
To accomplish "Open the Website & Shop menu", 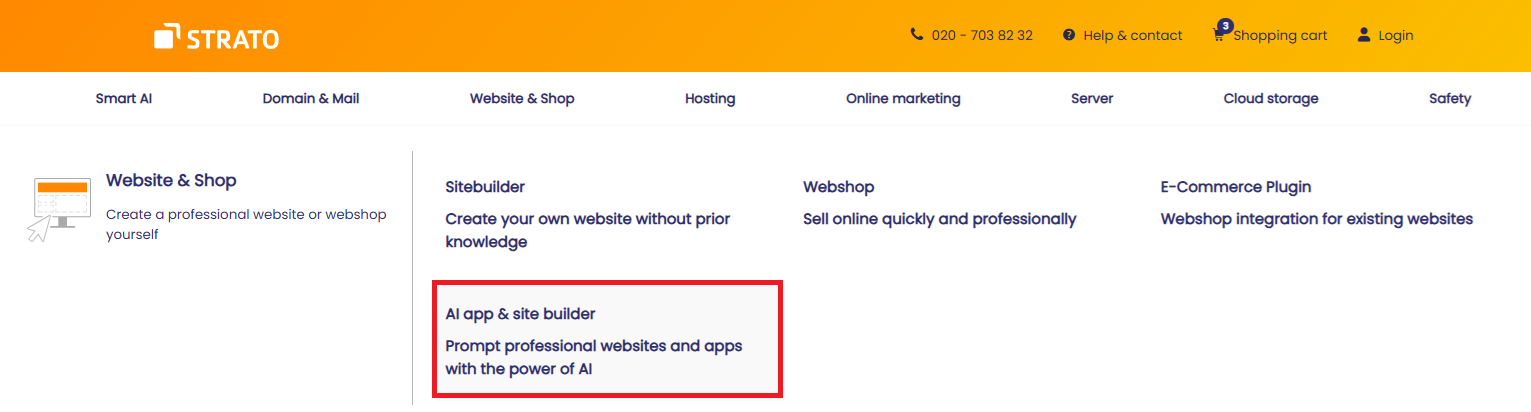I will pyautogui.click(x=522, y=98).
